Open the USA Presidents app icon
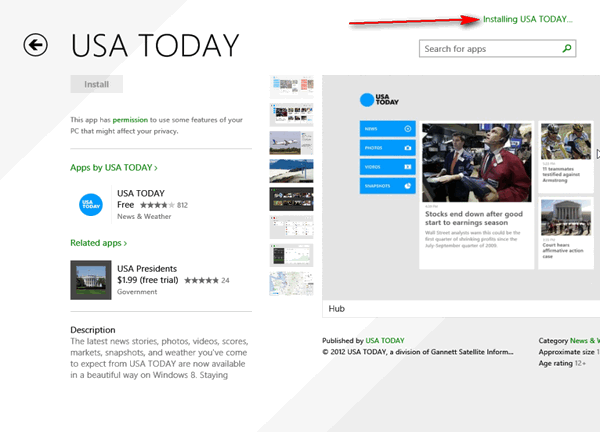Viewport: 600px width, 432px height. coord(91,280)
